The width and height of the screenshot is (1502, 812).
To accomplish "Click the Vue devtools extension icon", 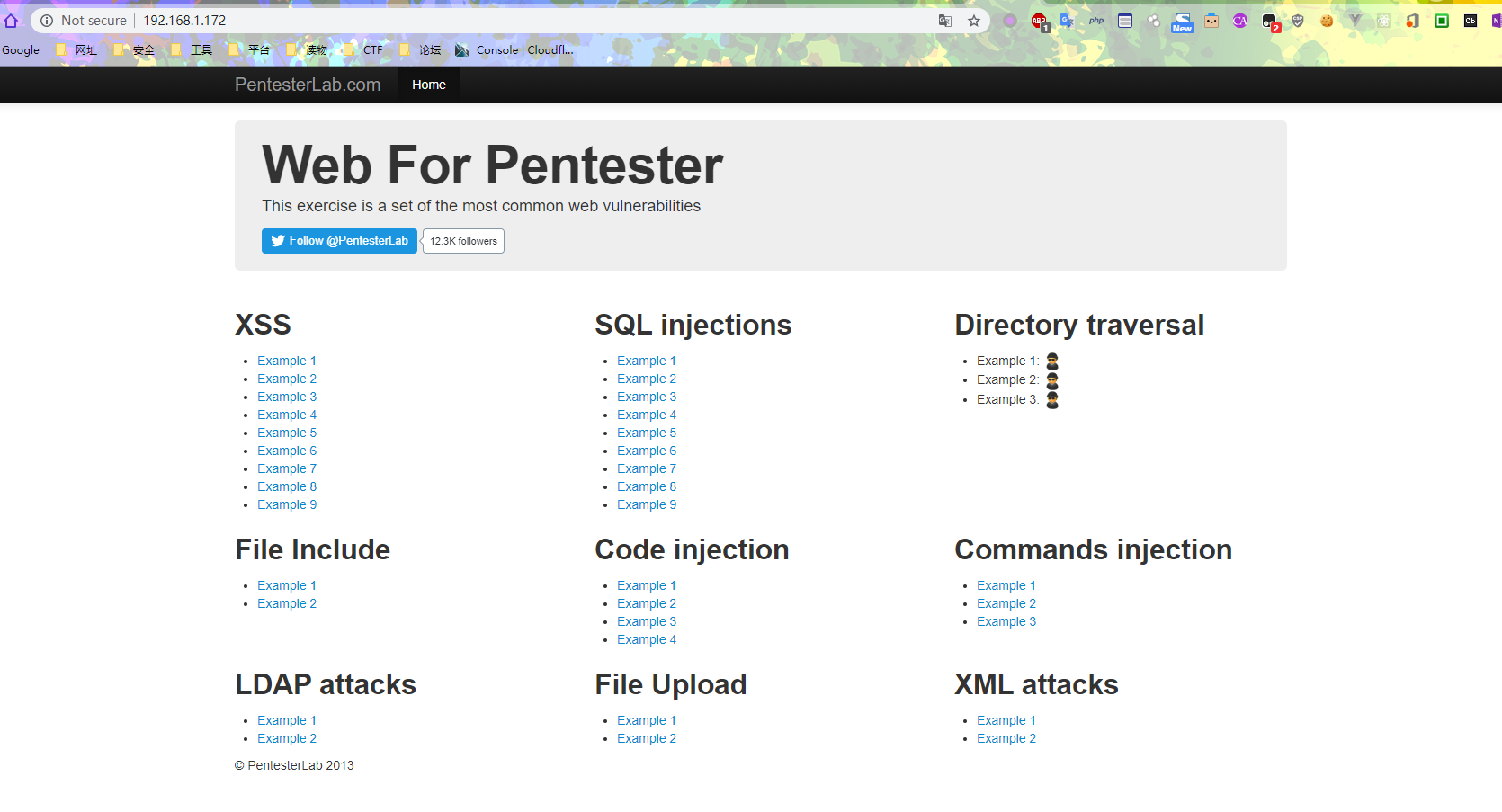I will (1355, 21).
